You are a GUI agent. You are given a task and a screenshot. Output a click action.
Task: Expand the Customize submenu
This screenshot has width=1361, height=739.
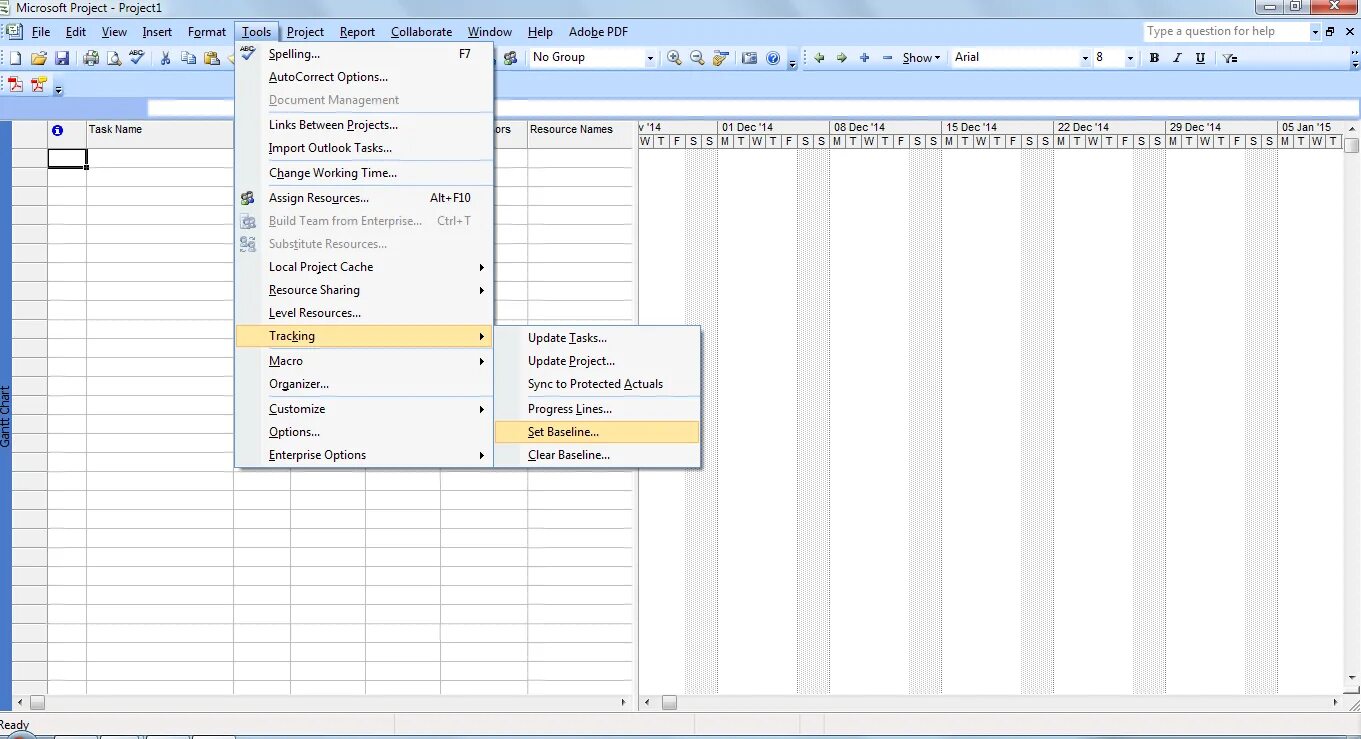(365, 409)
